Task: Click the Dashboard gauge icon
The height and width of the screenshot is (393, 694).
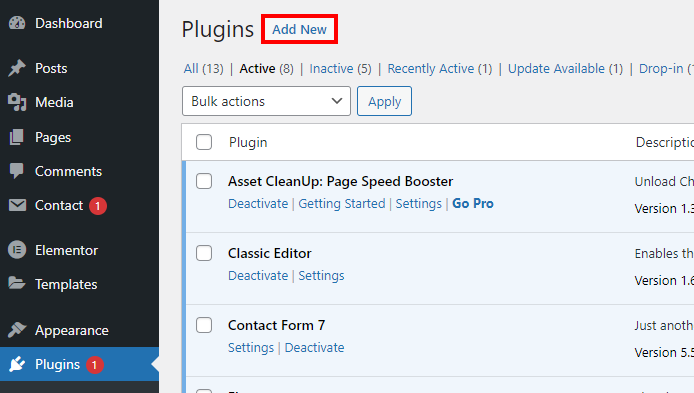Action: [17, 23]
